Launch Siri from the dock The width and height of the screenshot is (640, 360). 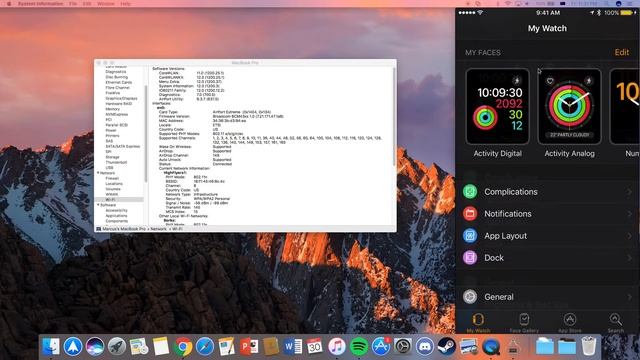pos(95,347)
